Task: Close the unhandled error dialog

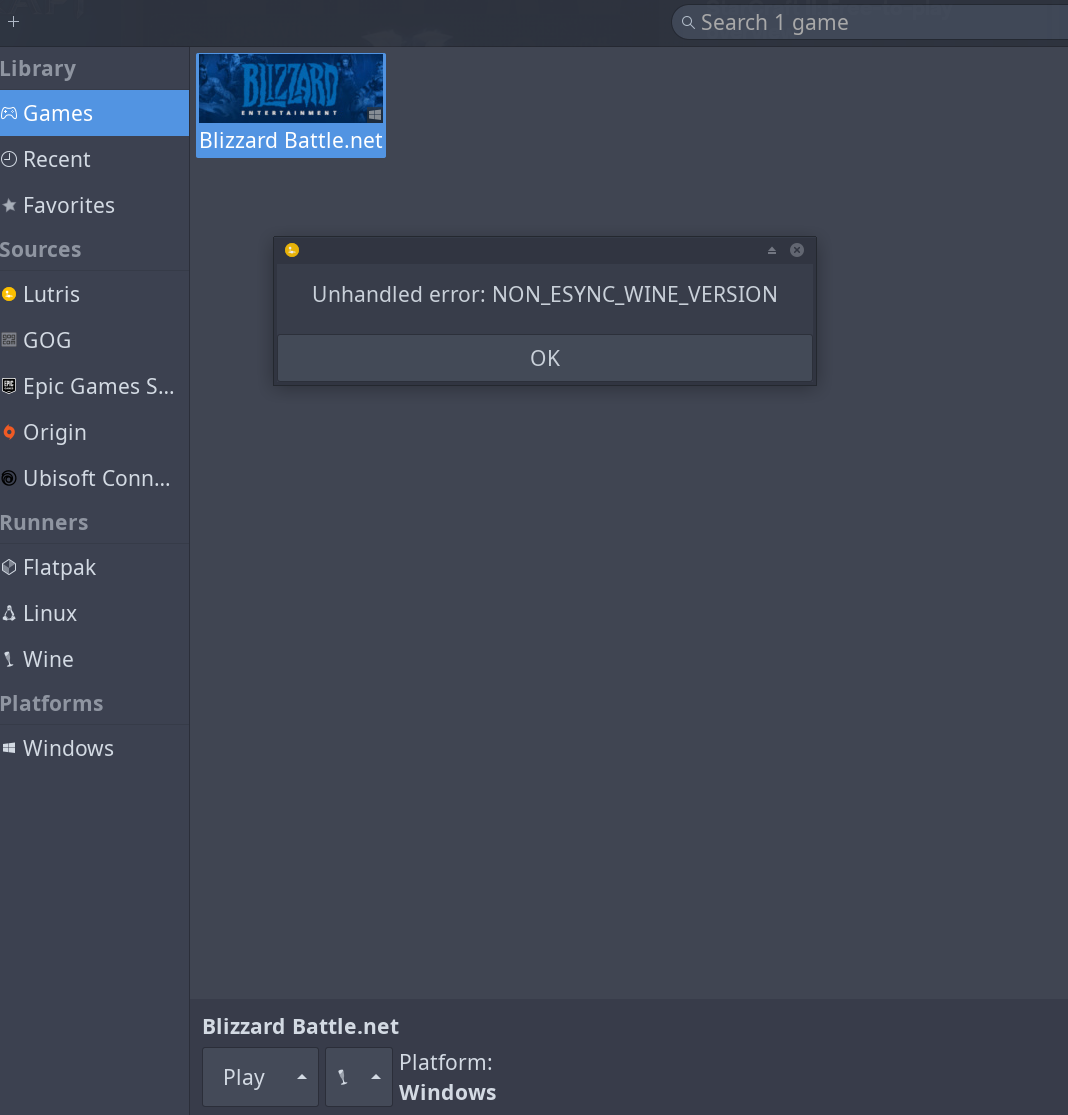Action: click(x=797, y=250)
